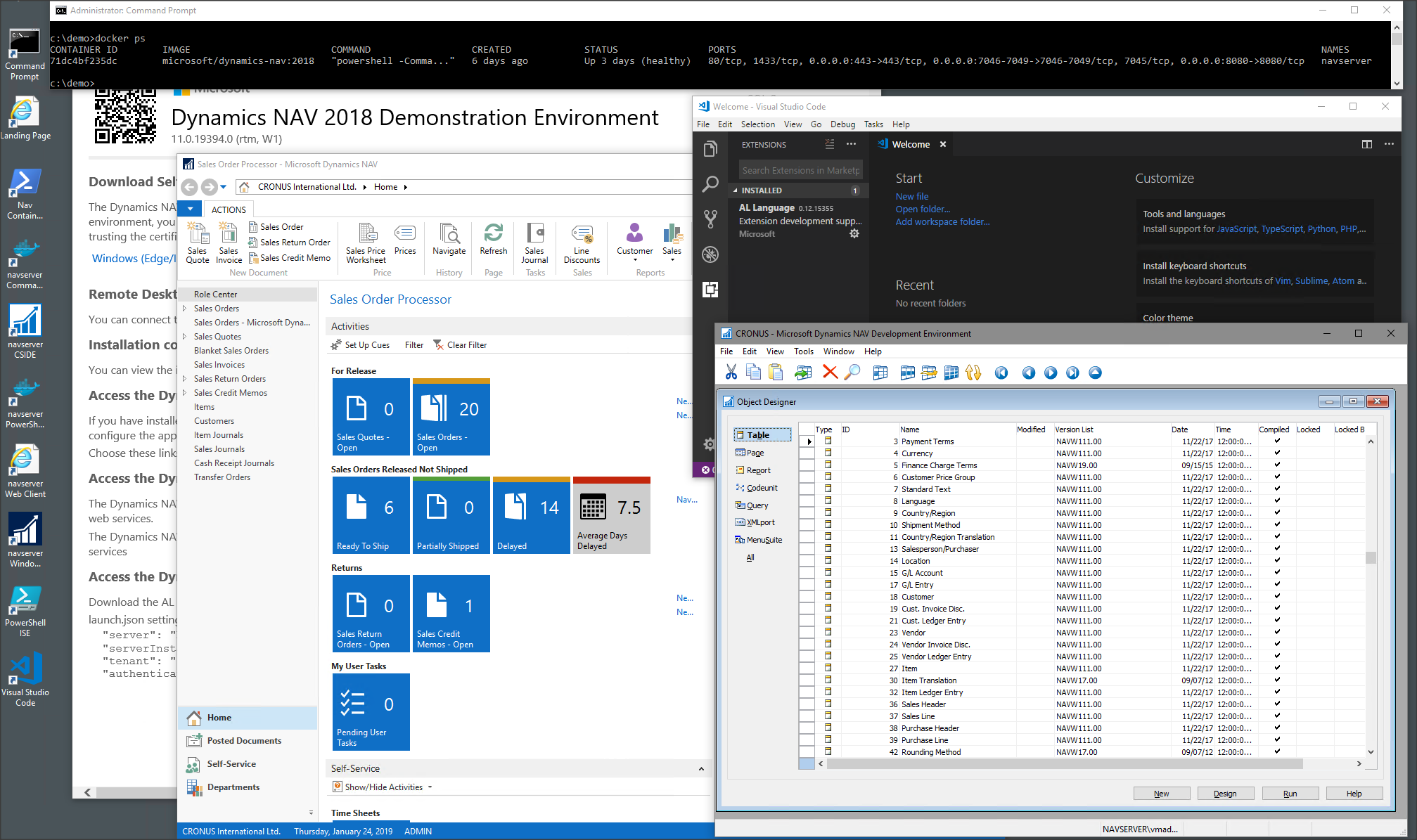The image size is (1417, 840).
Task: Click New file link in VS Code
Action: [x=911, y=197]
